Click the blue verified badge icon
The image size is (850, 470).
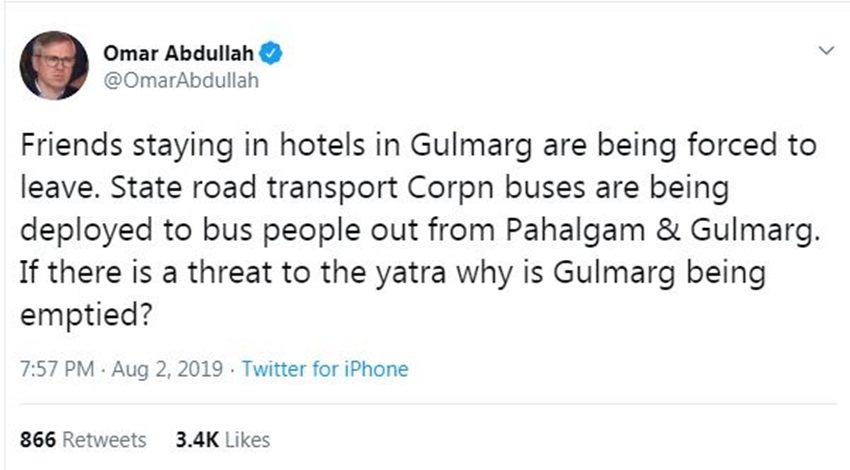tap(271, 53)
